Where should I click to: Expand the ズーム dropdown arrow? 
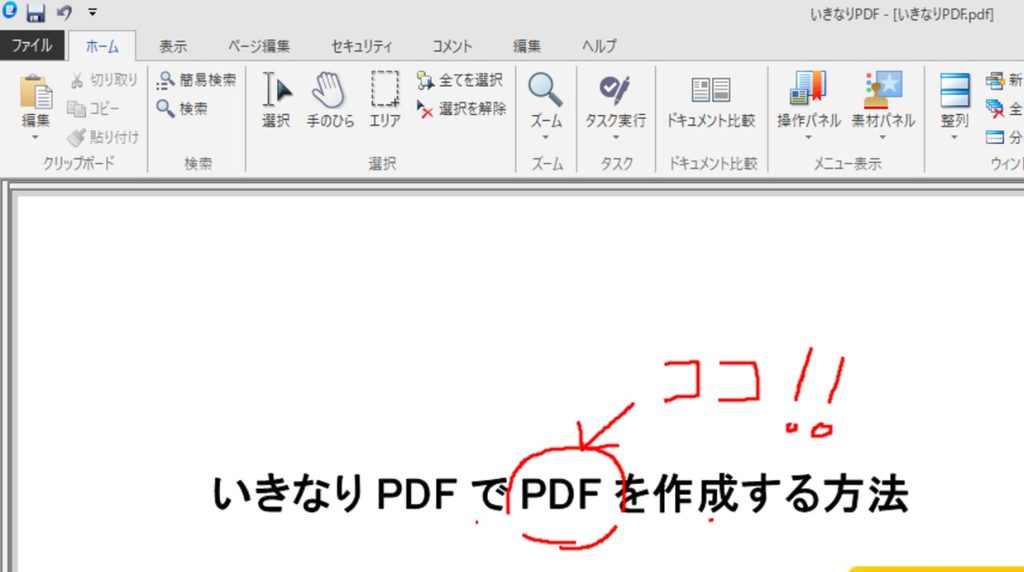(x=545, y=137)
